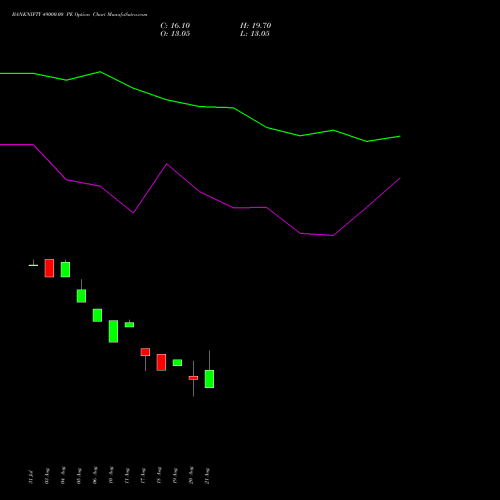Click the "05 Aug" date axis label
This screenshot has width=500, height=500.
pos(79,476)
